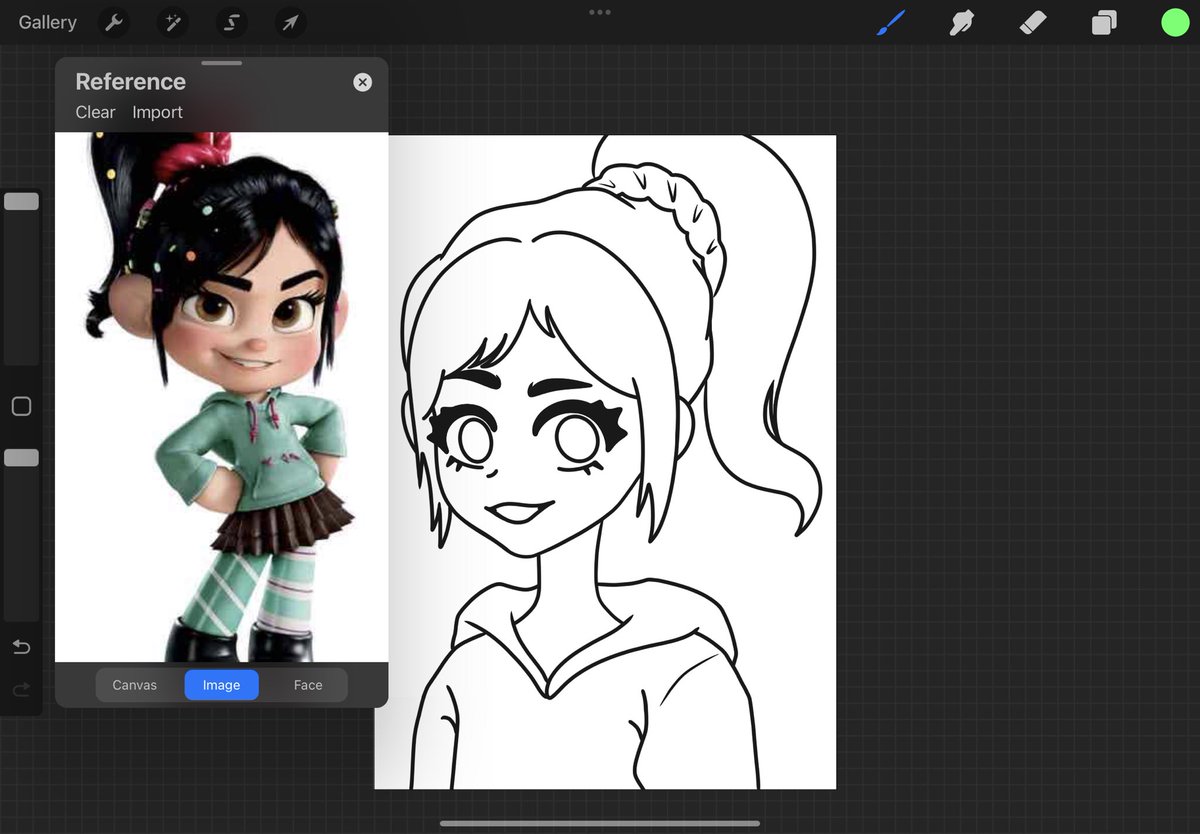This screenshot has height=834, width=1200.
Task: Tap the three-dot multitasking menu
Action: click(600, 12)
